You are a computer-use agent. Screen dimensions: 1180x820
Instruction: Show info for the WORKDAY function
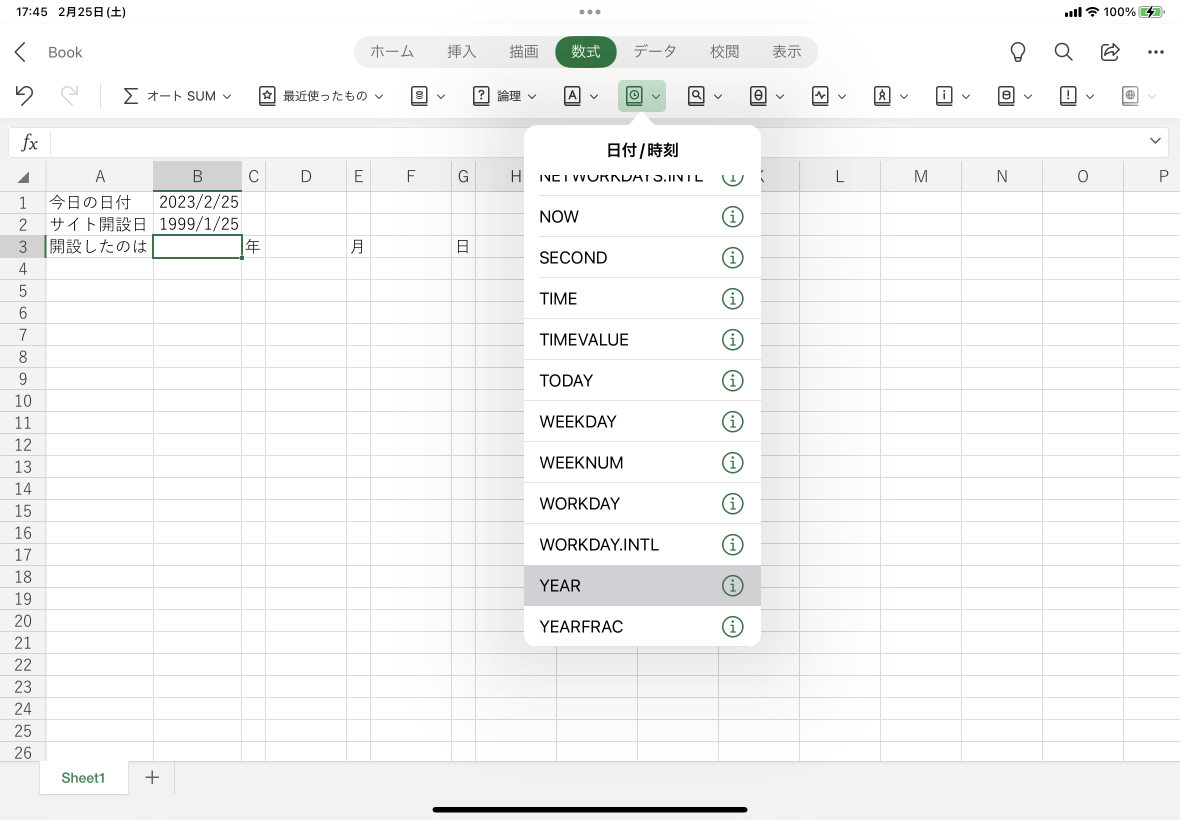(x=732, y=503)
